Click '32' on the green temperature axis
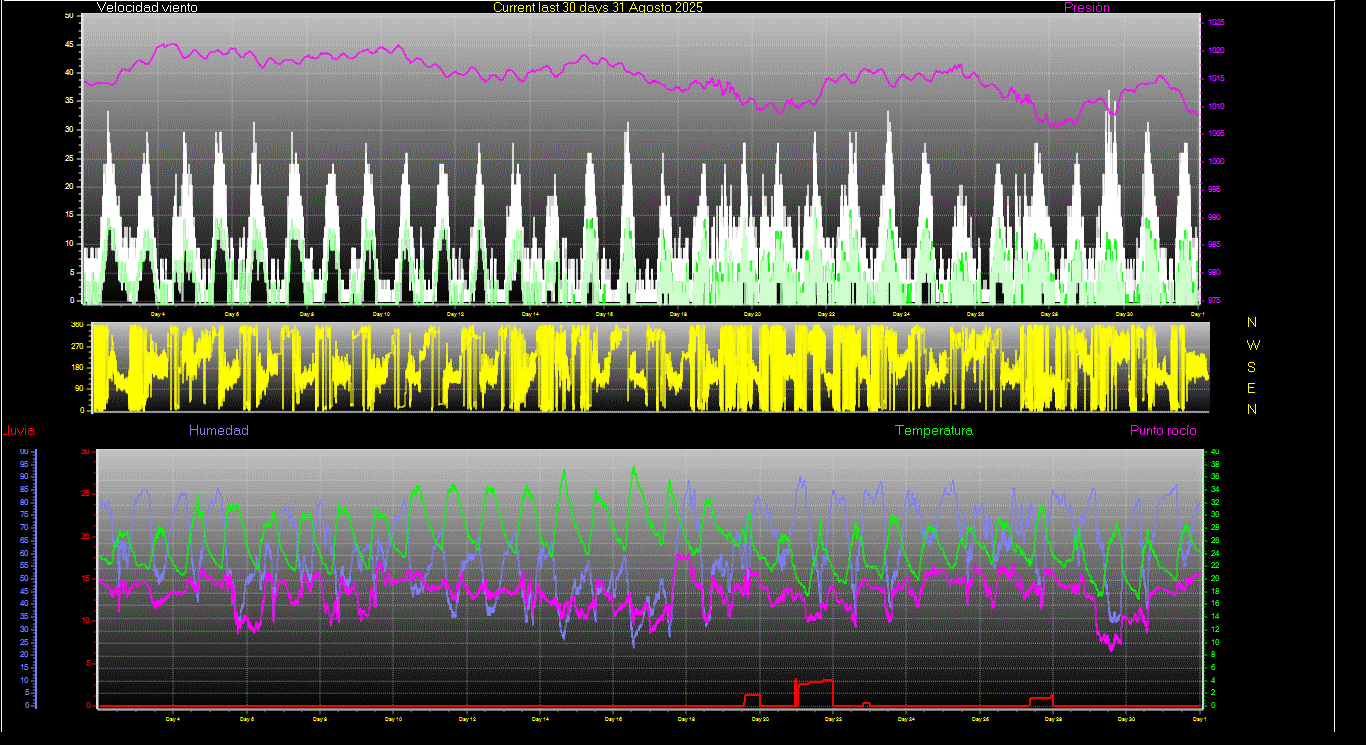The image size is (1366, 745). [x=1215, y=502]
